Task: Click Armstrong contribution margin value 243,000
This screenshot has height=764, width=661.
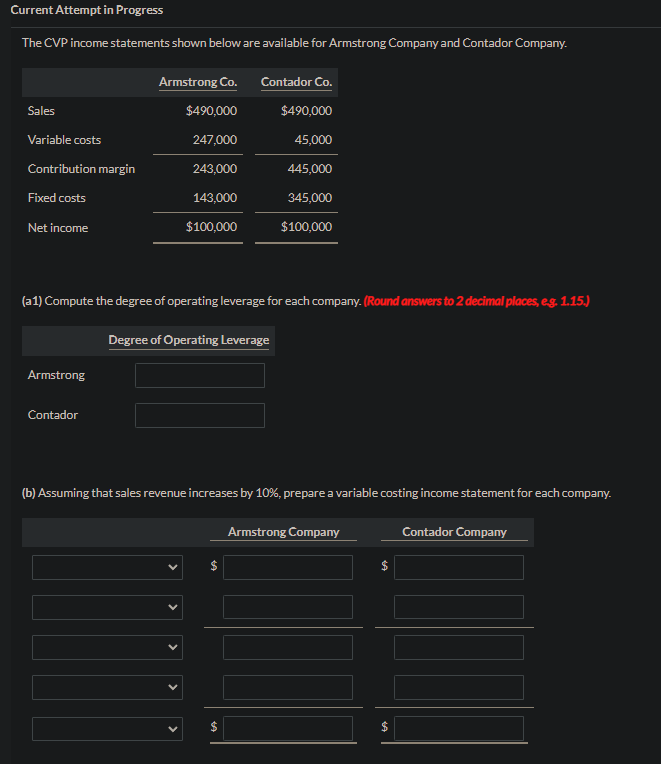Action: (x=215, y=169)
